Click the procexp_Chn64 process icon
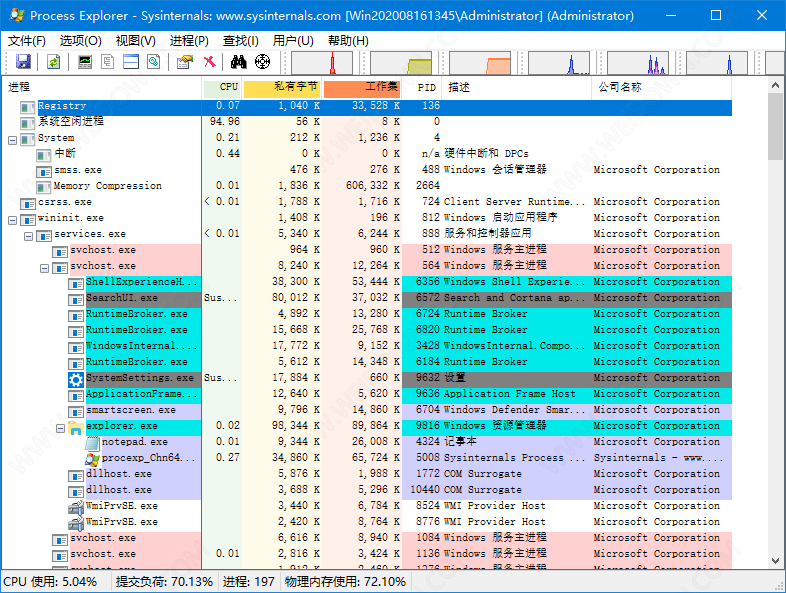The image size is (786, 593). tap(92, 459)
